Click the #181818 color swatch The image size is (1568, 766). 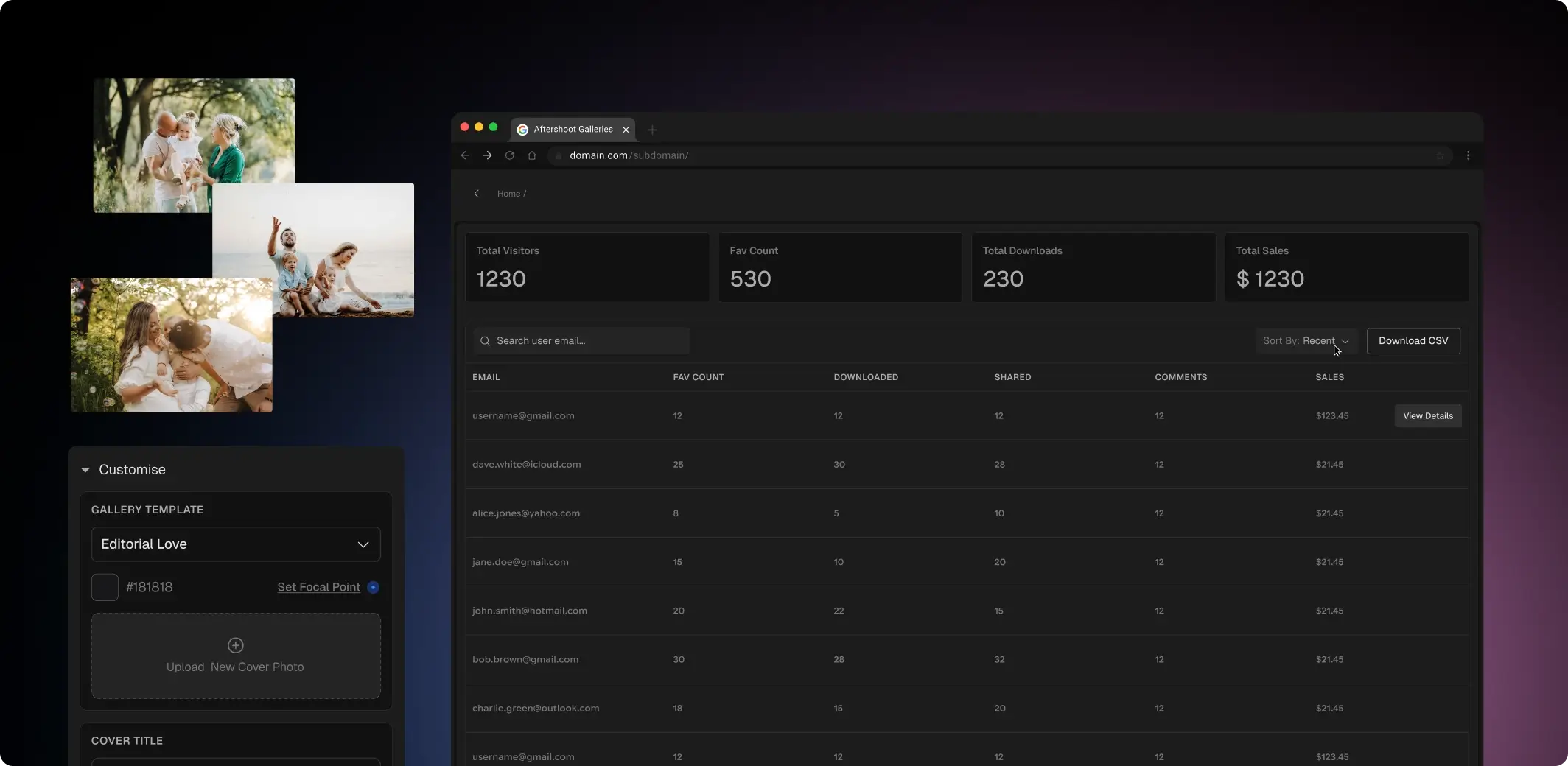tap(105, 587)
